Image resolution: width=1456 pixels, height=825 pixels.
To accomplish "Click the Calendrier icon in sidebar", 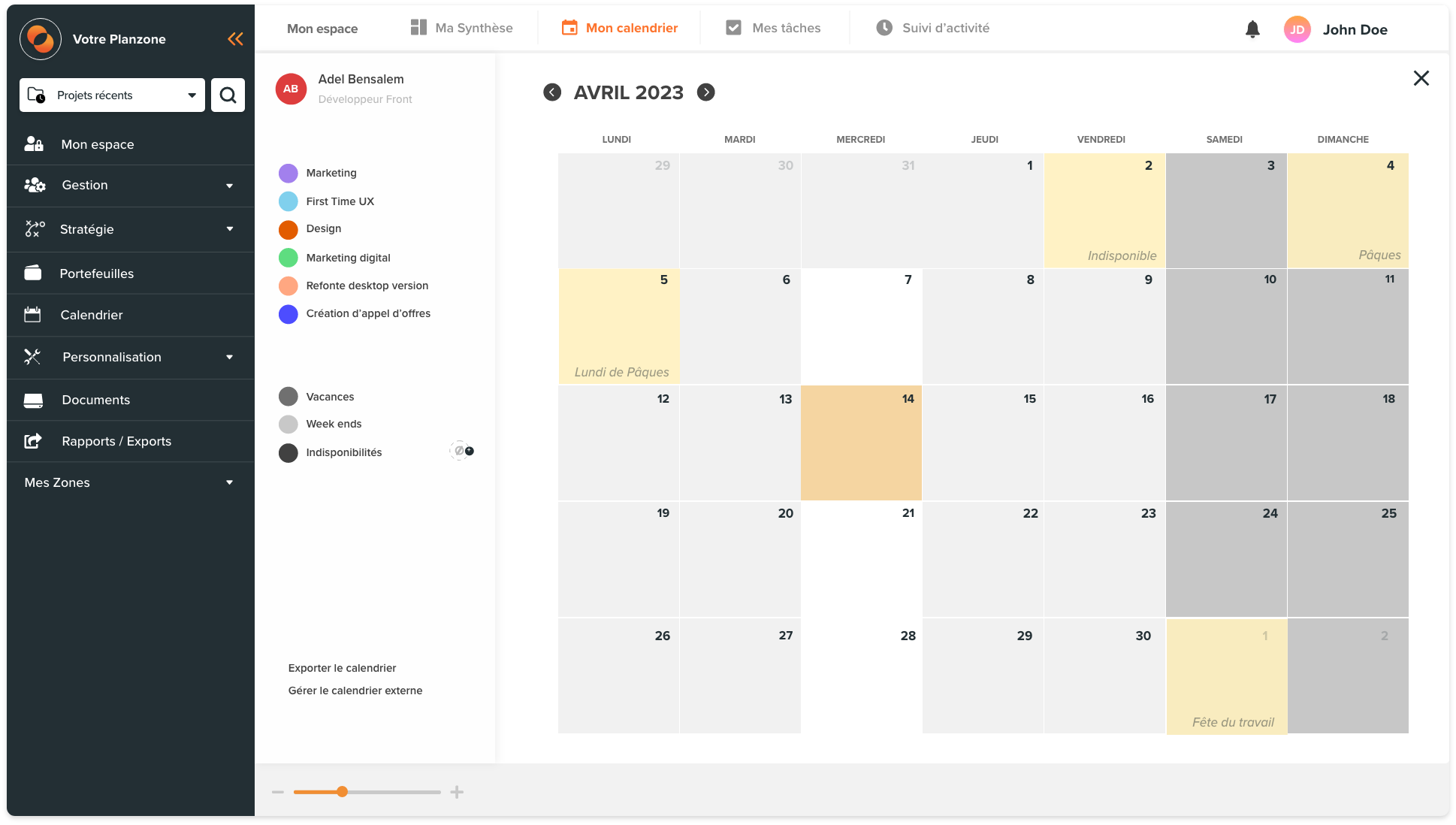I will [x=32, y=315].
